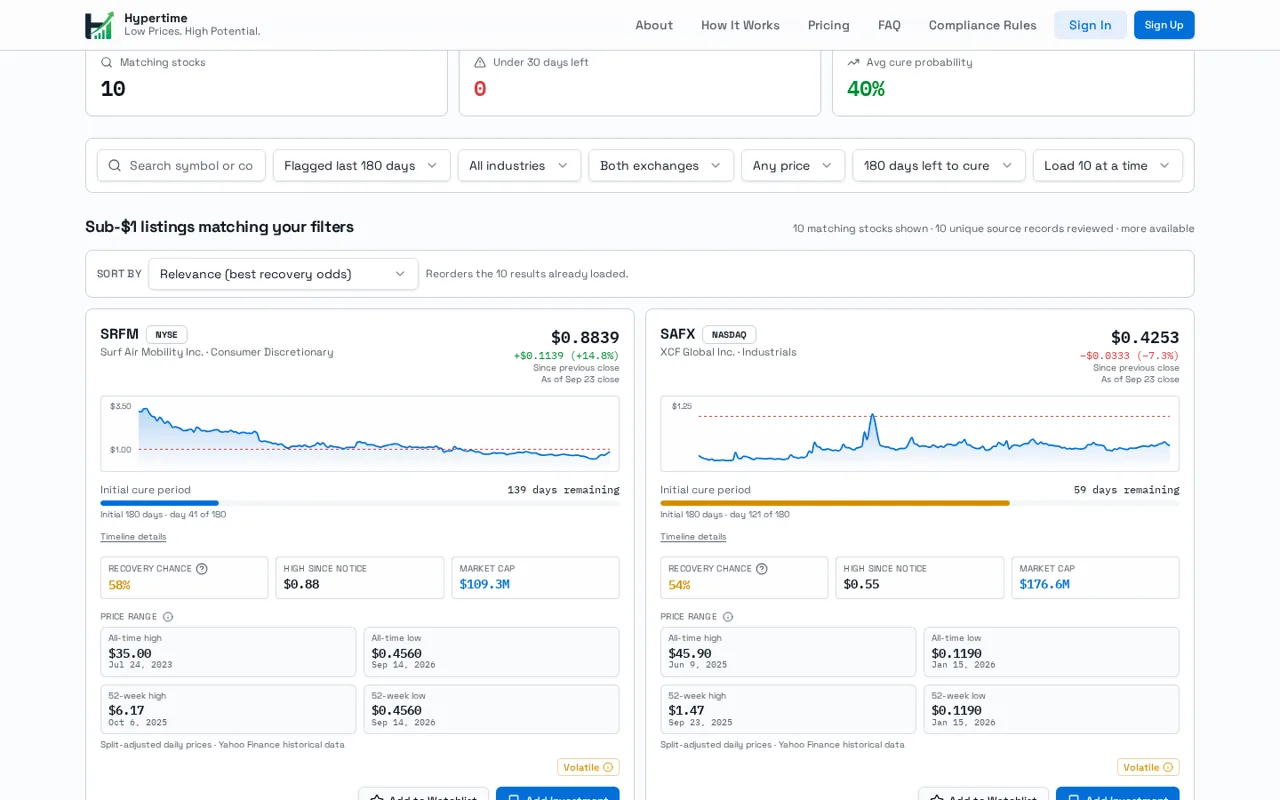Image resolution: width=1280 pixels, height=800 pixels.
Task: Open the FAQ nav link
Action: 889,25
